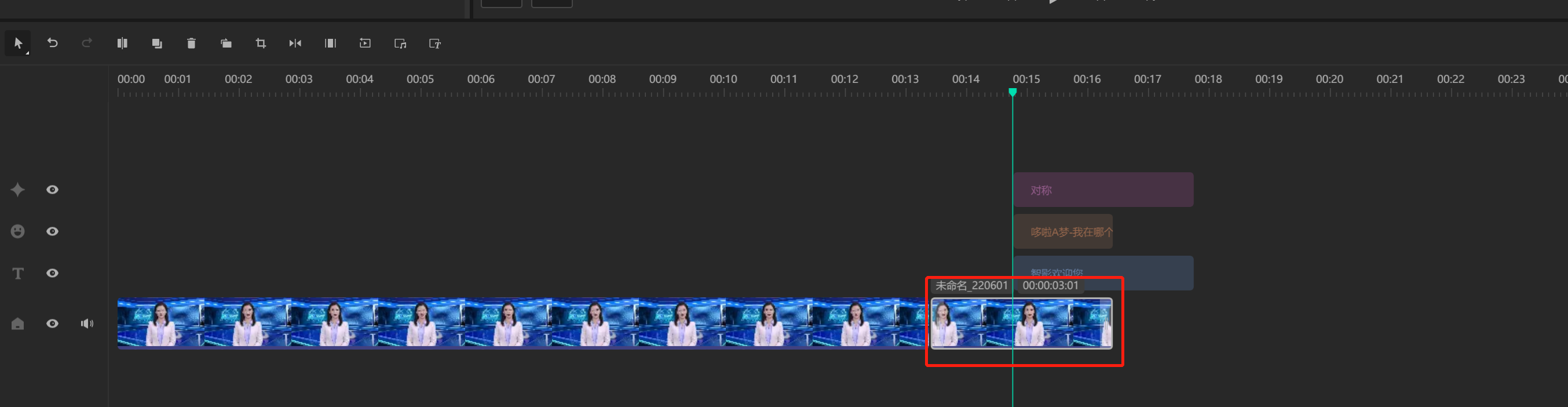Delete the selected clip with trash icon
The height and width of the screenshot is (407, 1568).
click(191, 43)
